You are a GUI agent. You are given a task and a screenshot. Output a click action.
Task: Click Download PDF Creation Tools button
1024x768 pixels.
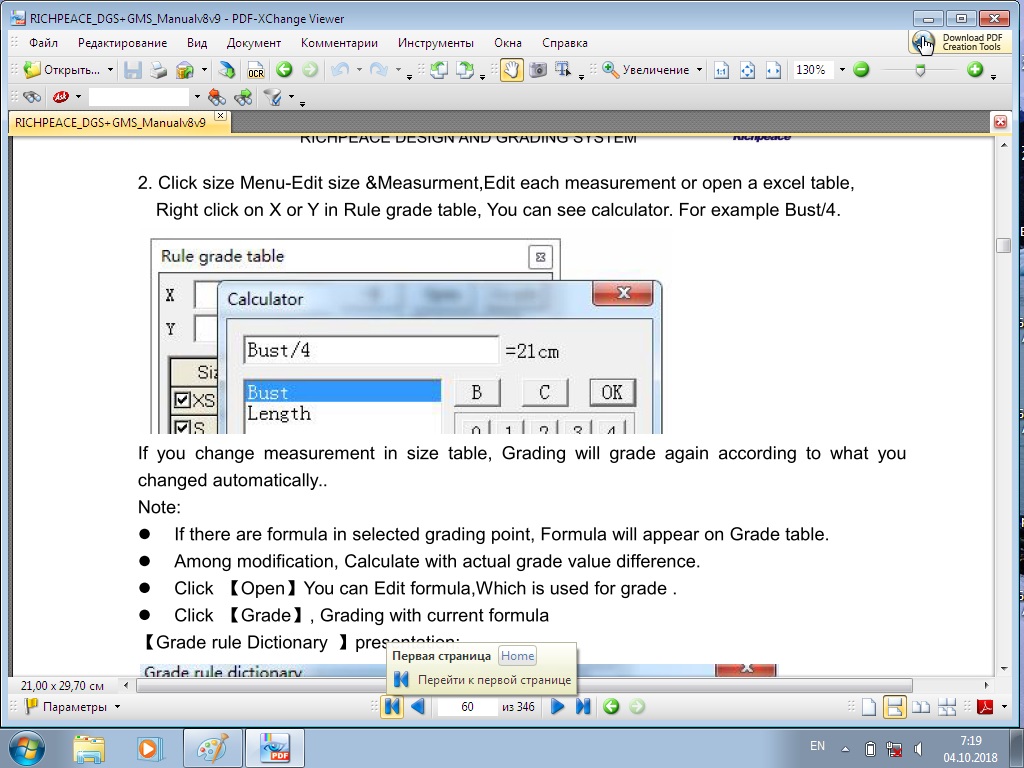tap(959, 42)
